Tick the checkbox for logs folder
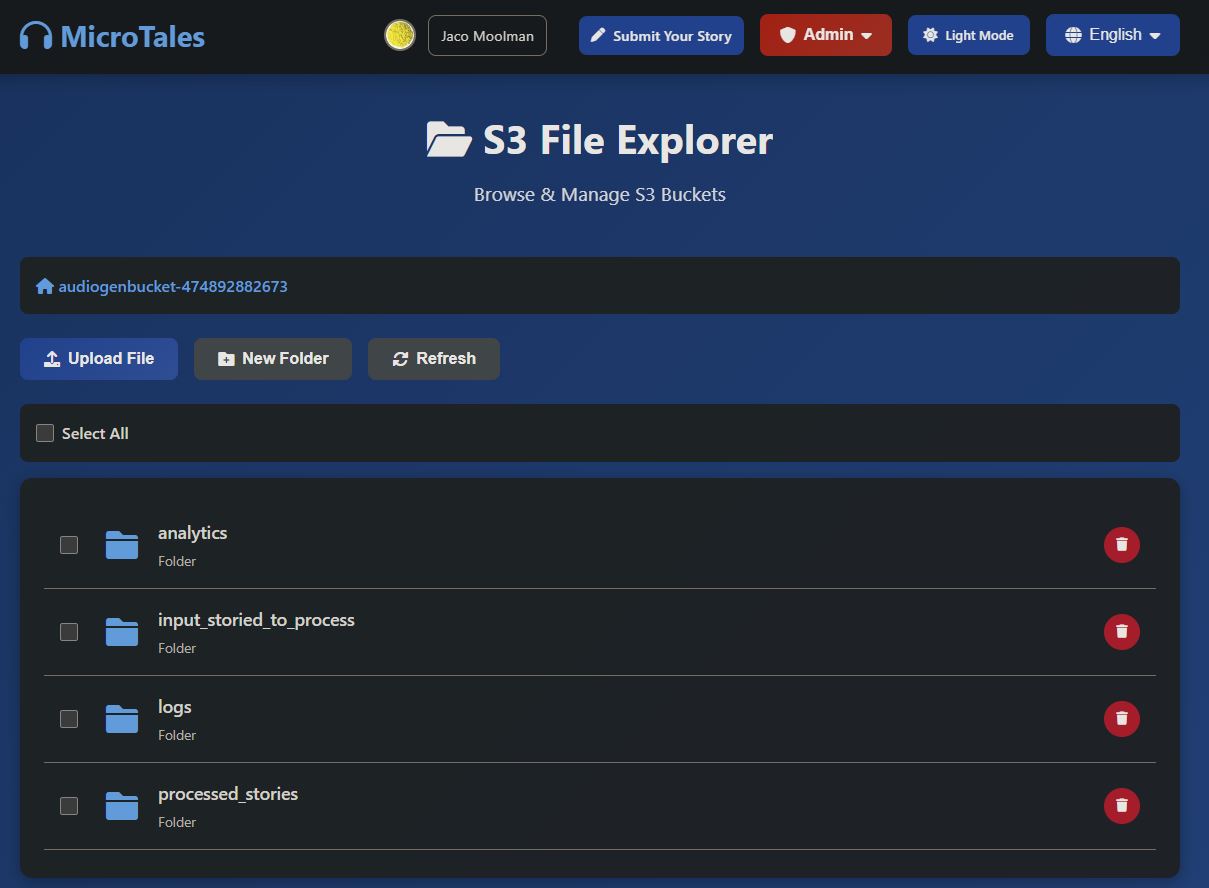The width and height of the screenshot is (1209, 888). (x=69, y=719)
